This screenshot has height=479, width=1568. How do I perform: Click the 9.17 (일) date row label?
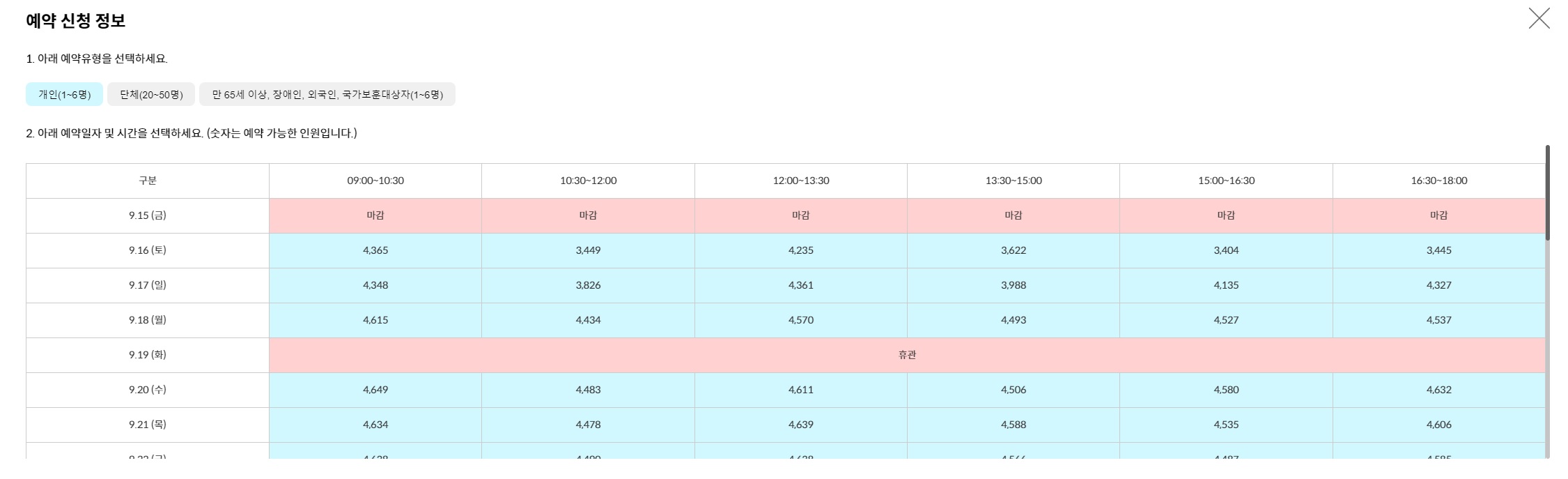[x=148, y=285]
